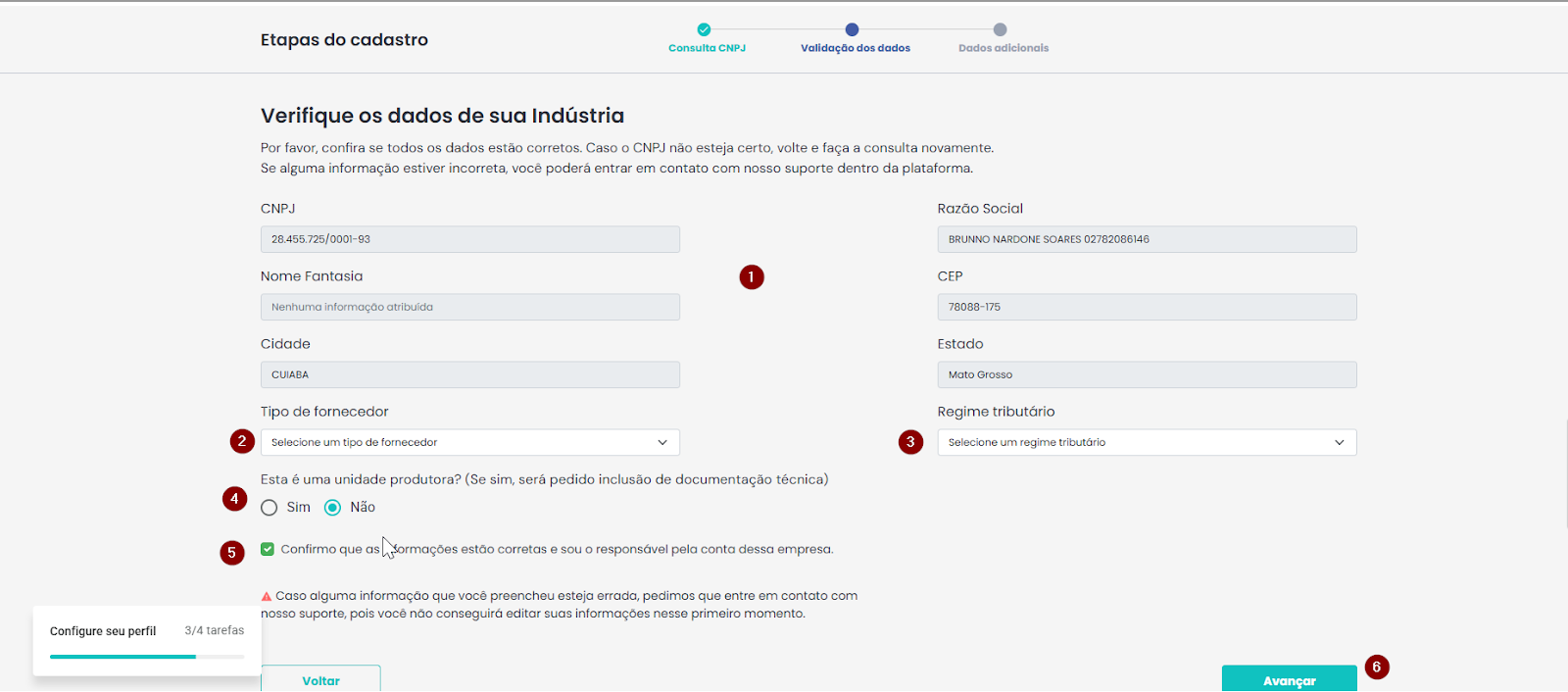Screen dimensions: 1568x692
Task: Select the Sim radio button
Action: (x=269, y=508)
